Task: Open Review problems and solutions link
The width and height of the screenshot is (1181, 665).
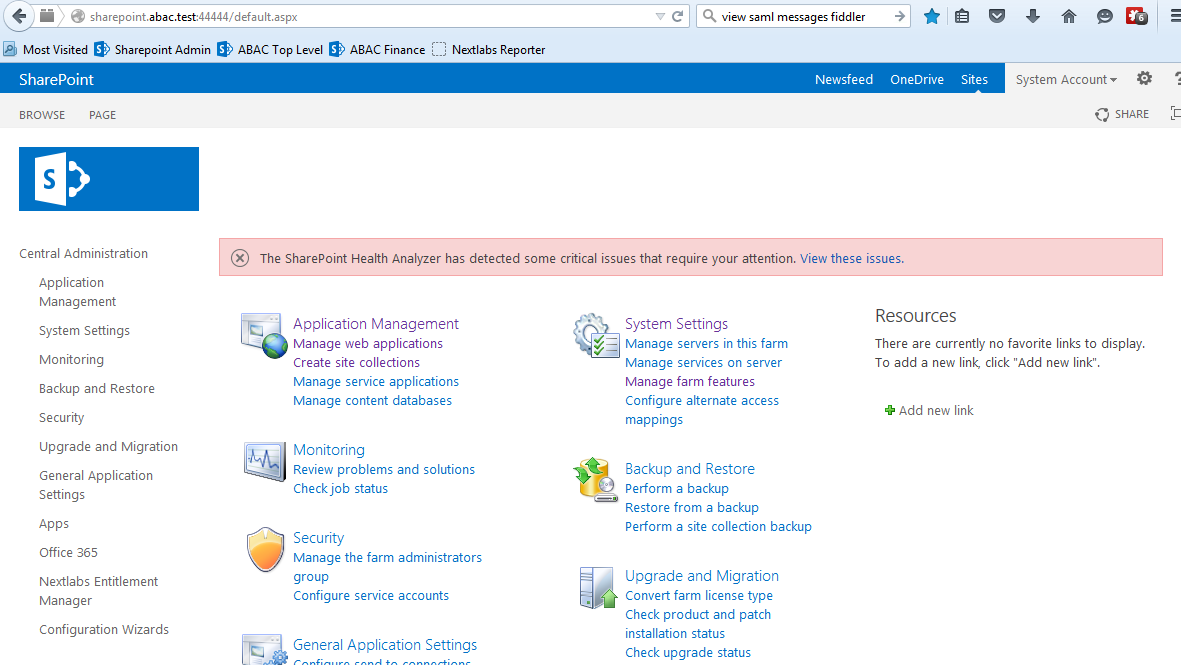Action: [384, 469]
